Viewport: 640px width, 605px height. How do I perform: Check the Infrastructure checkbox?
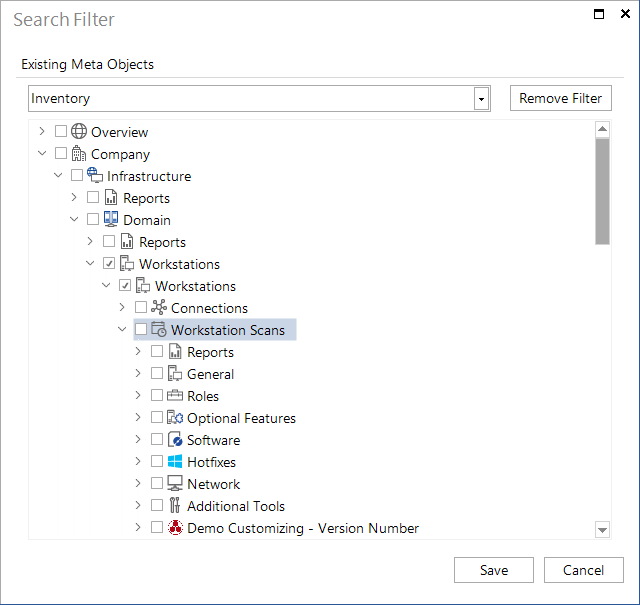77,176
